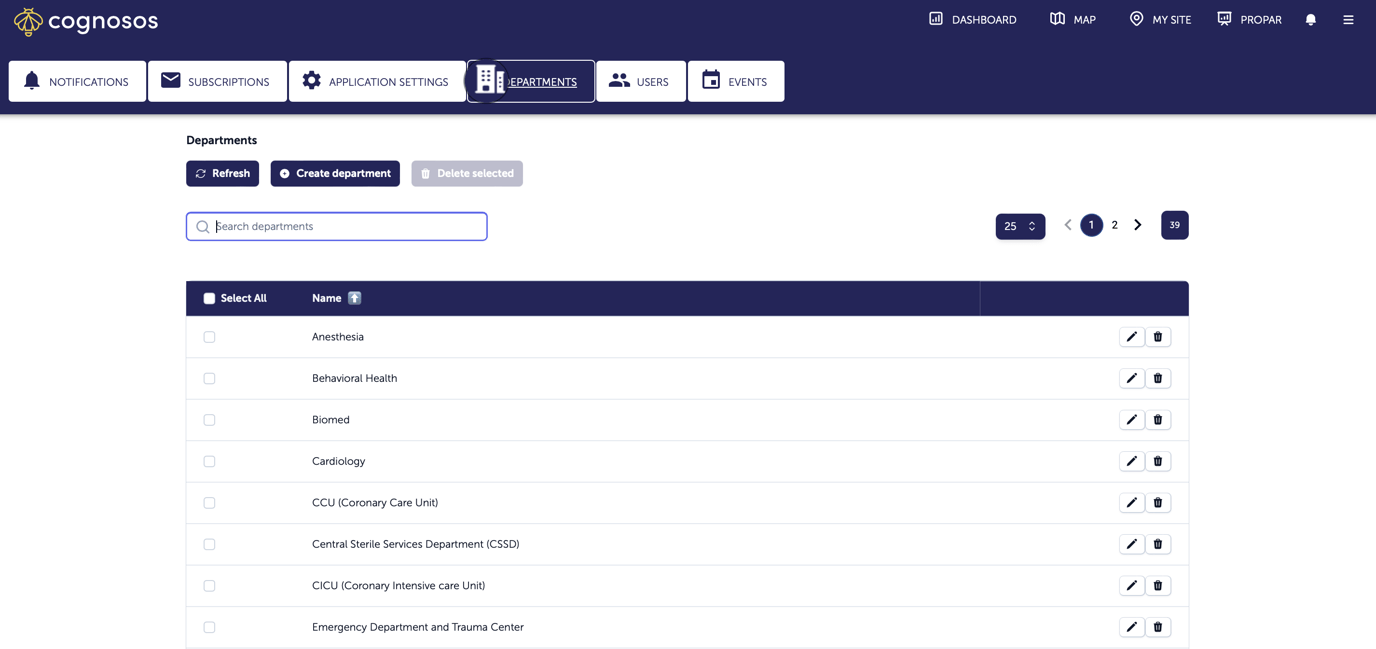1376x649 pixels.
Task: Open the Dashboard page
Action: [x=972, y=20]
